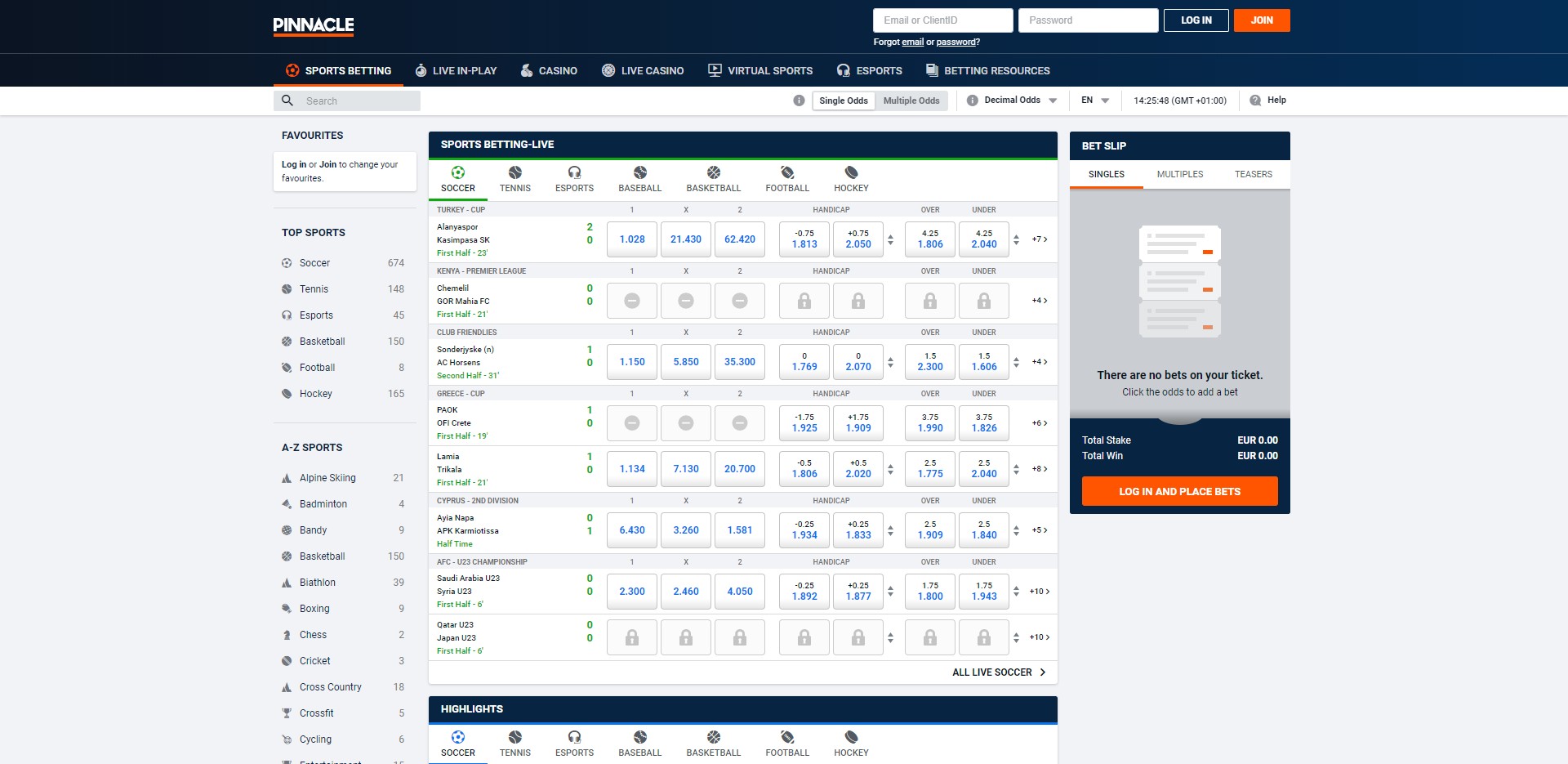Expand +6 more markets for PAOK

1039,423
